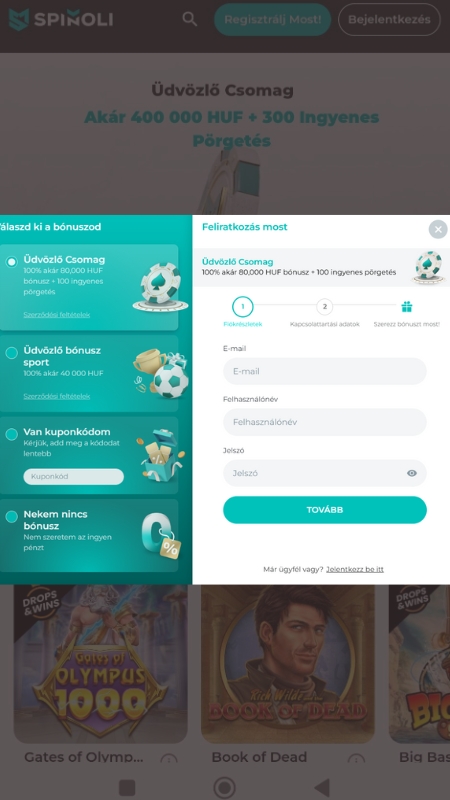Open Gates of Olympus 1000 game thumbnail

(101, 663)
